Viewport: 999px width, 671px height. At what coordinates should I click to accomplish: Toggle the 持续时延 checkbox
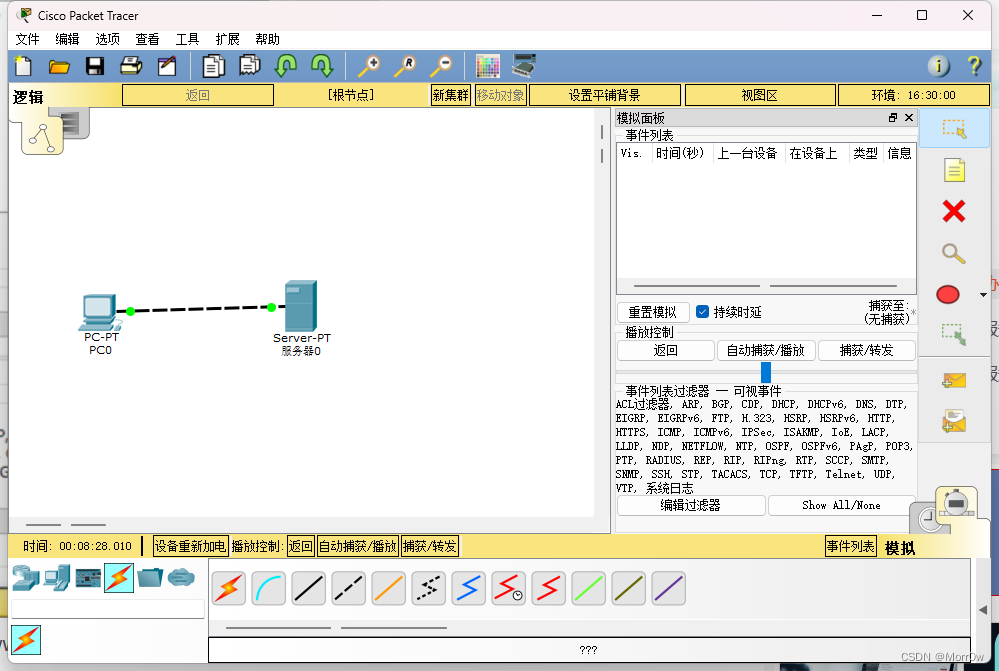[703, 312]
